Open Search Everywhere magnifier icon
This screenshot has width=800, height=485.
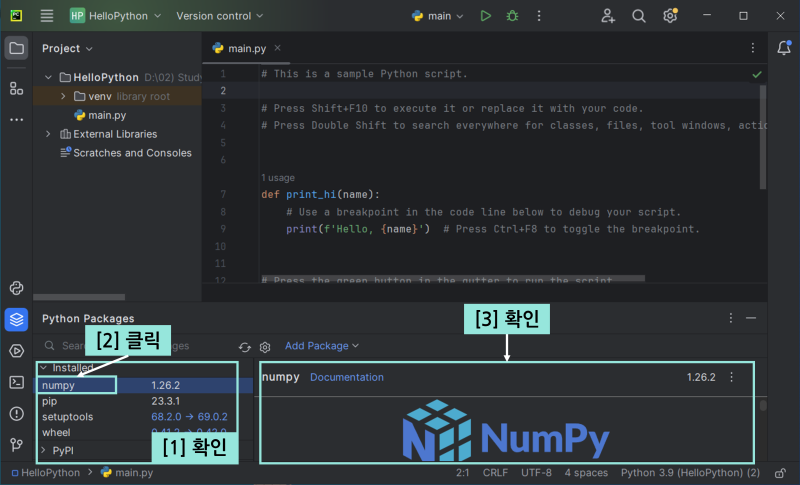click(x=639, y=16)
